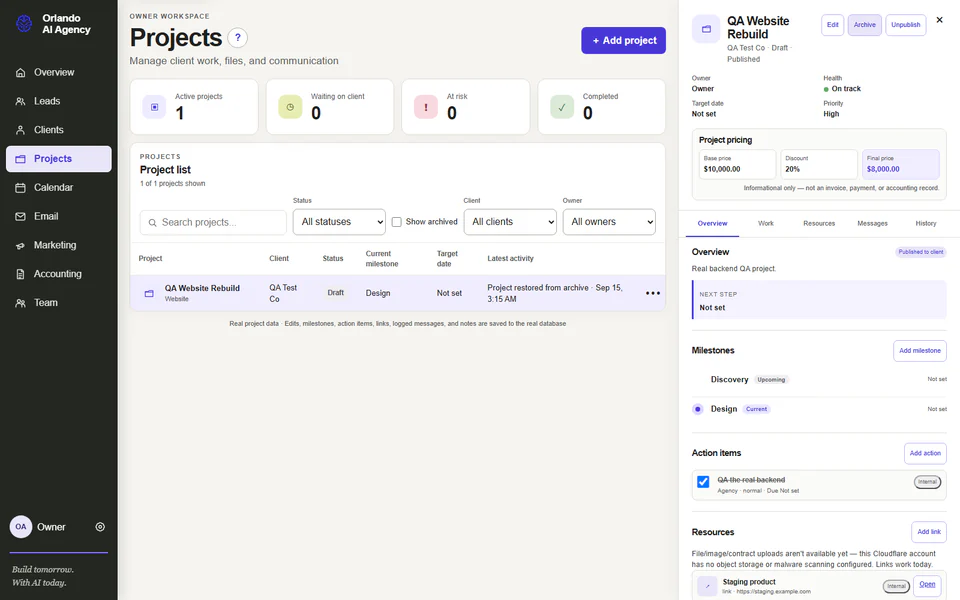Switch to the Resources tab

[x=819, y=223]
